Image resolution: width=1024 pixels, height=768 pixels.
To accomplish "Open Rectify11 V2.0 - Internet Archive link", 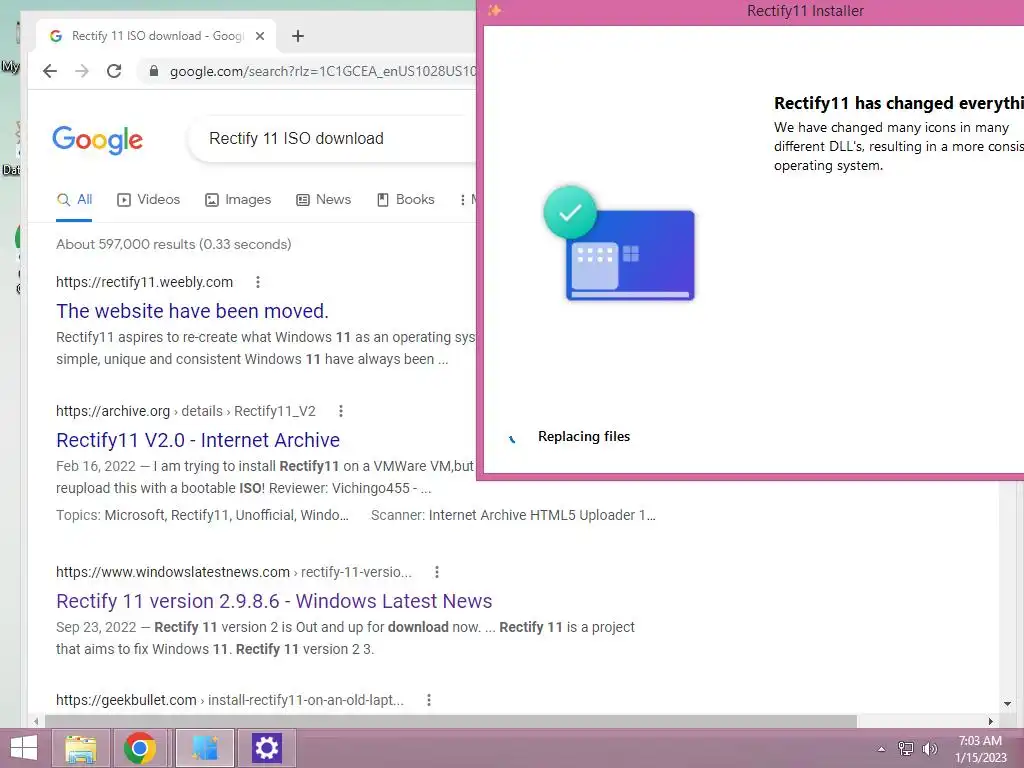I will [198, 440].
